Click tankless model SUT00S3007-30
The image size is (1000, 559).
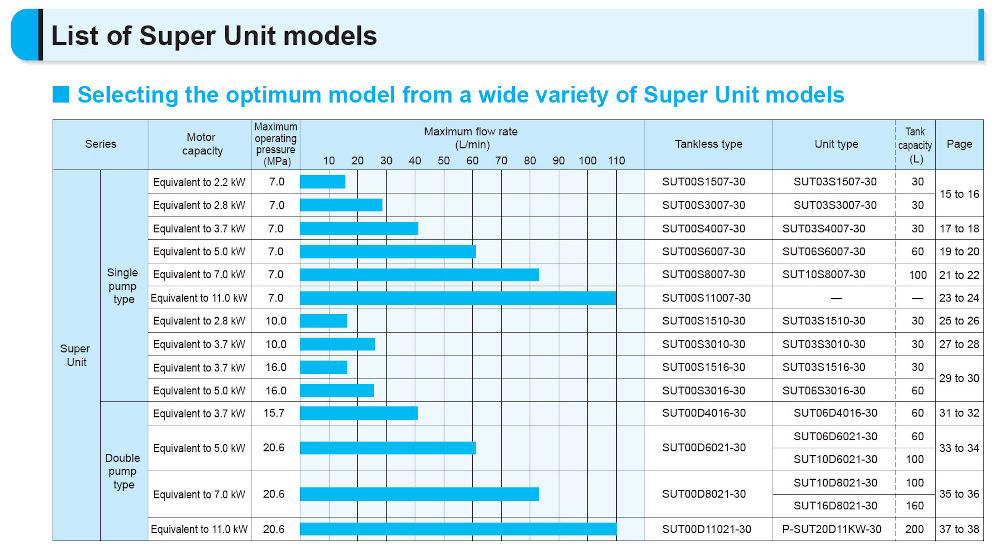pos(703,205)
